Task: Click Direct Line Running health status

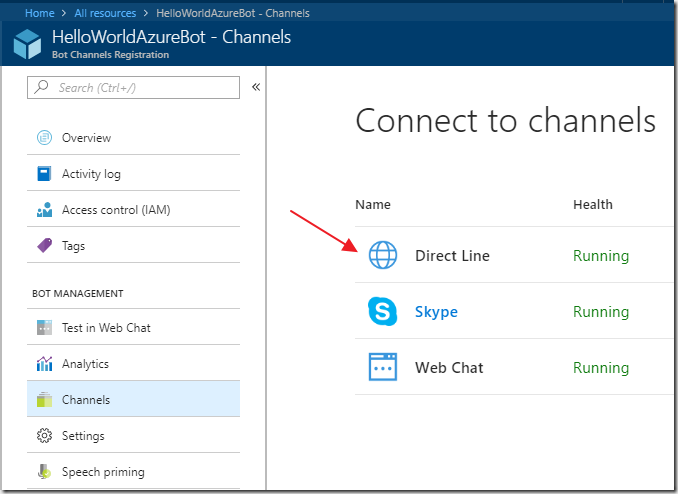Action: point(601,256)
